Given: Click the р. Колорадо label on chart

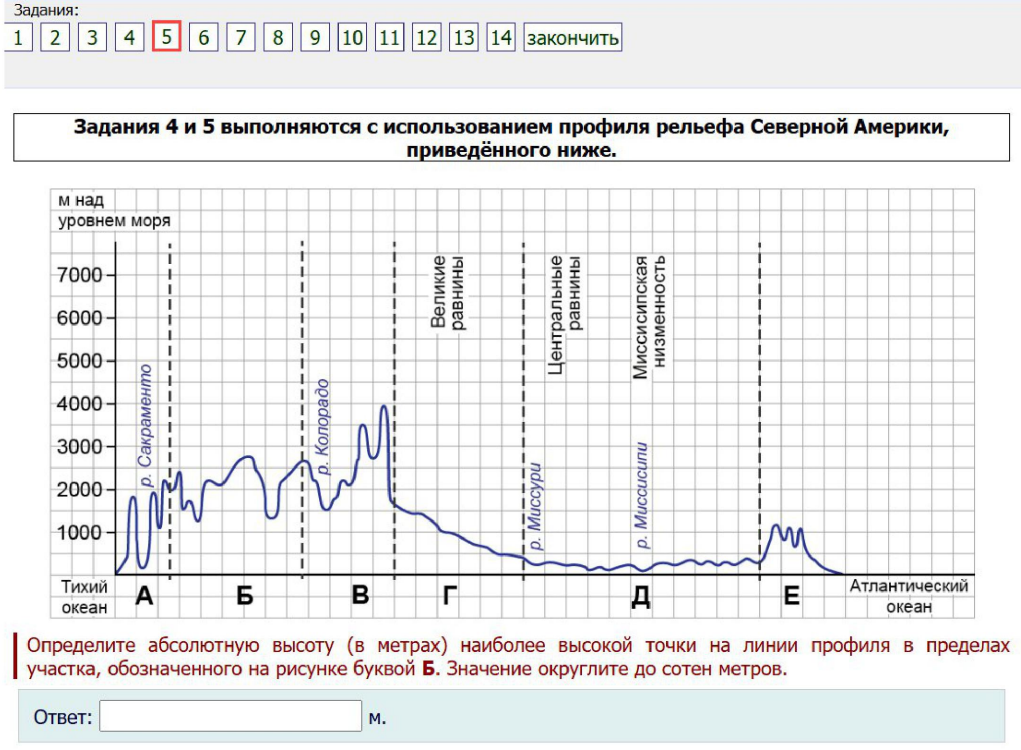Looking at the screenshot, I should click(x=322, y=425).
